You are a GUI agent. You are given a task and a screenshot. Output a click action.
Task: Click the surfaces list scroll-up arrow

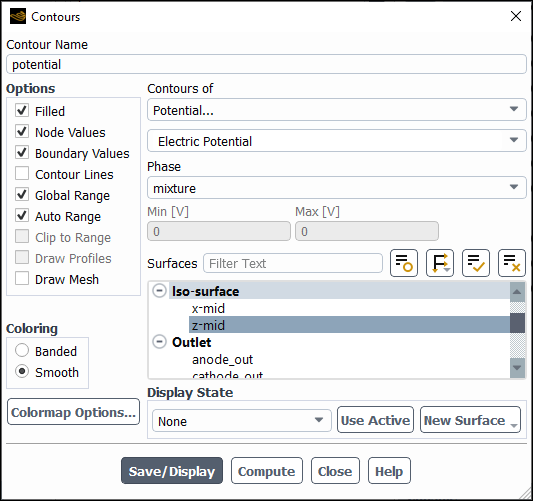tap(517, 292)
